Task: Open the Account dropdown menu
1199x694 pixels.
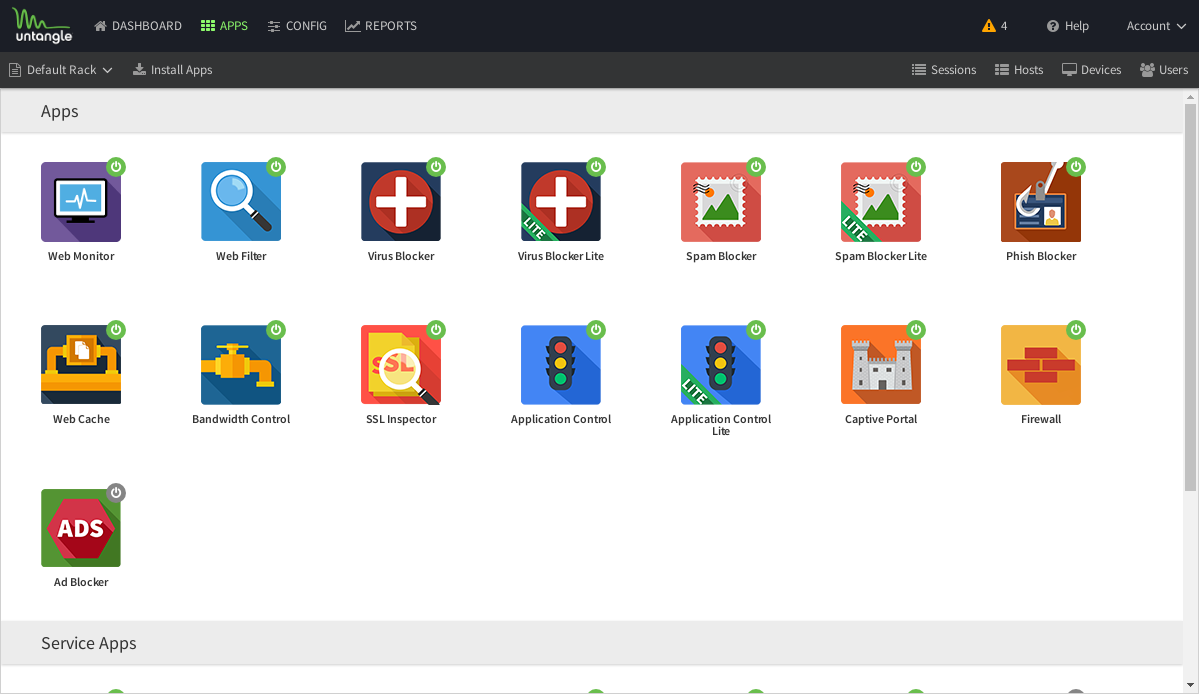Action: tap(1156, 26)
